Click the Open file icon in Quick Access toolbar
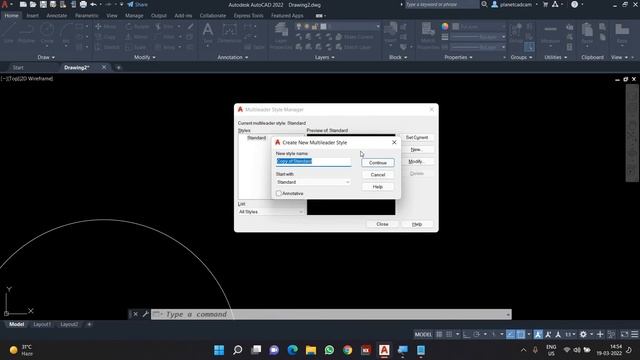Screen dimensions: 640x360 [33, 4]
